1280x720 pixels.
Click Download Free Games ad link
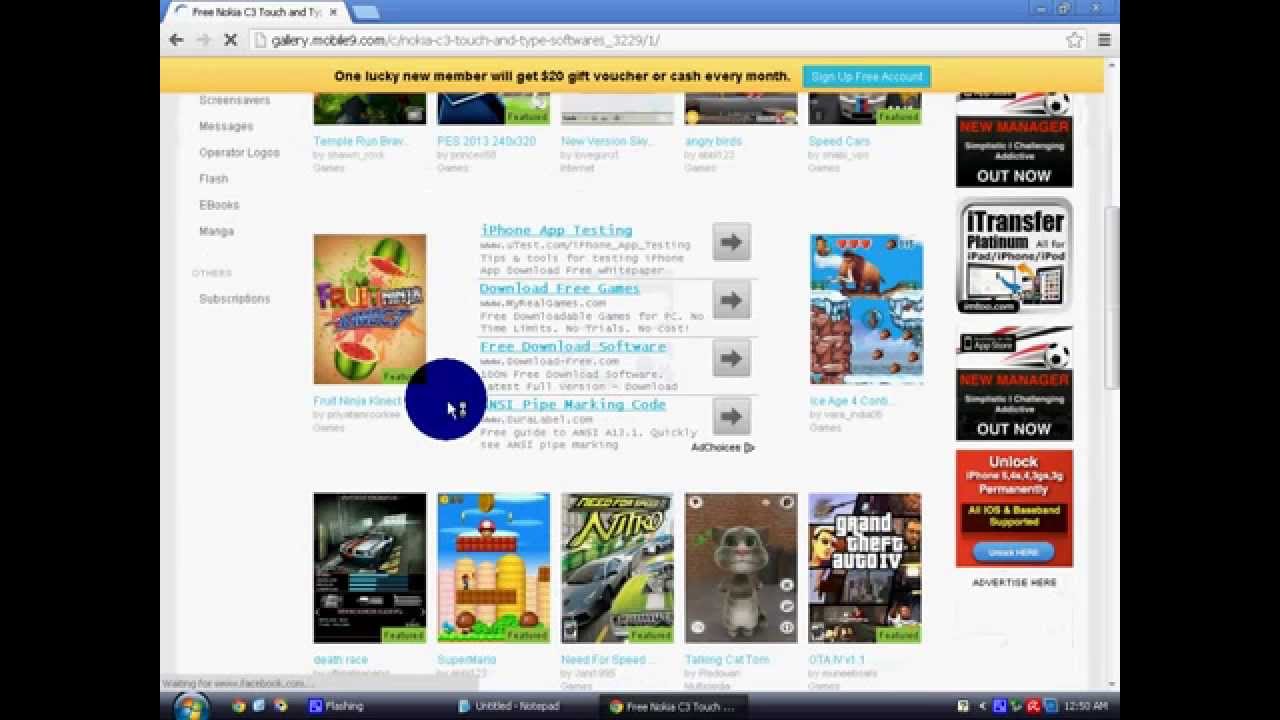(x=559, y=288)
